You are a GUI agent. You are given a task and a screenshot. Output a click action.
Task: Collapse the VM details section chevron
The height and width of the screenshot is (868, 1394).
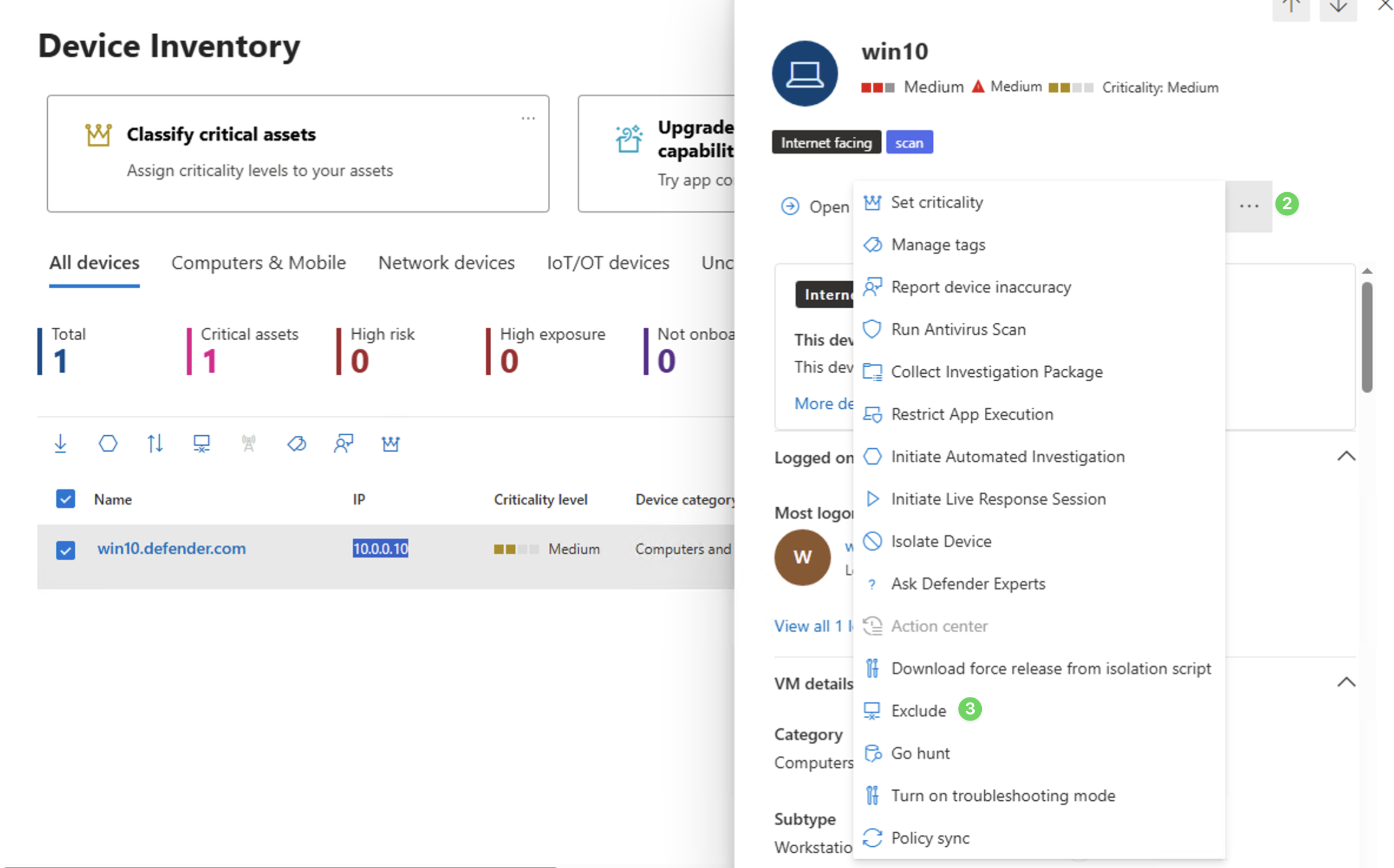tap(1346, 682)
